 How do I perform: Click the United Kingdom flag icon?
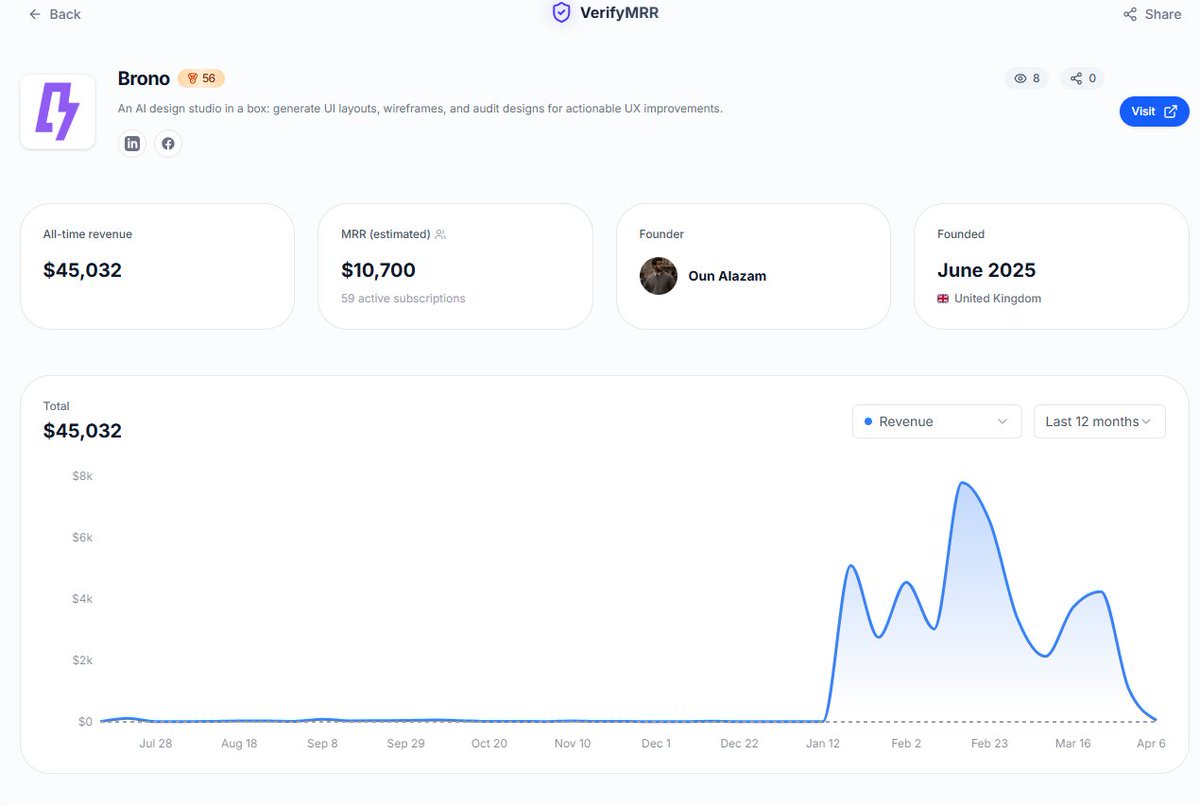[x=943, y=298]
